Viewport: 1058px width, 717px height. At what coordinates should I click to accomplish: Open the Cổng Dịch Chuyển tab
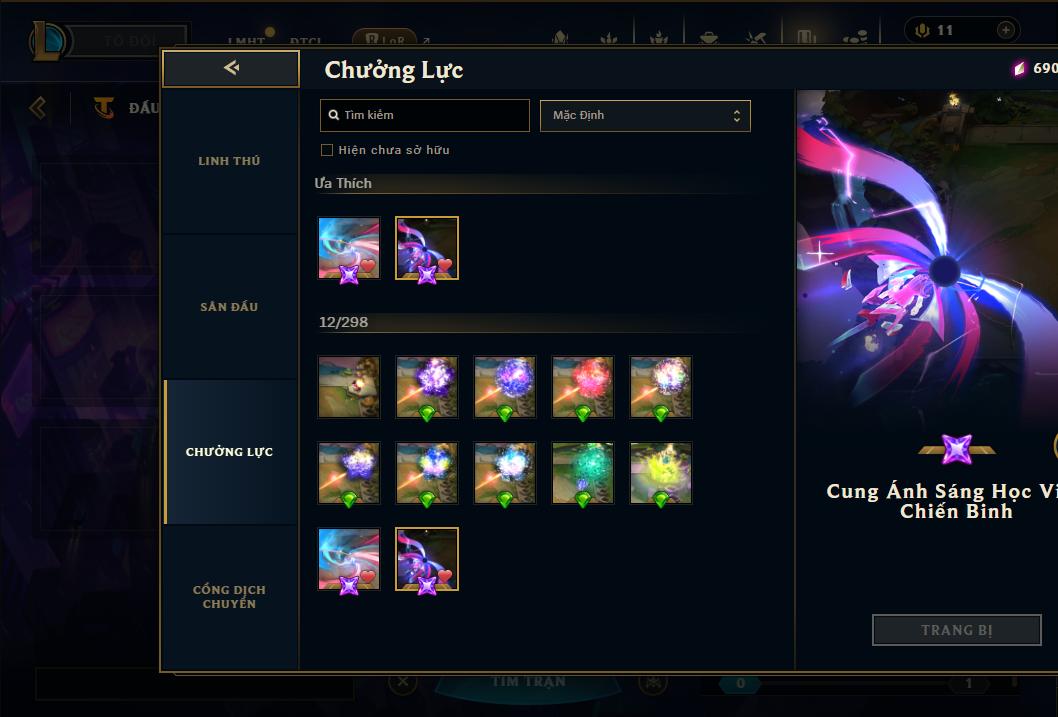229,597
